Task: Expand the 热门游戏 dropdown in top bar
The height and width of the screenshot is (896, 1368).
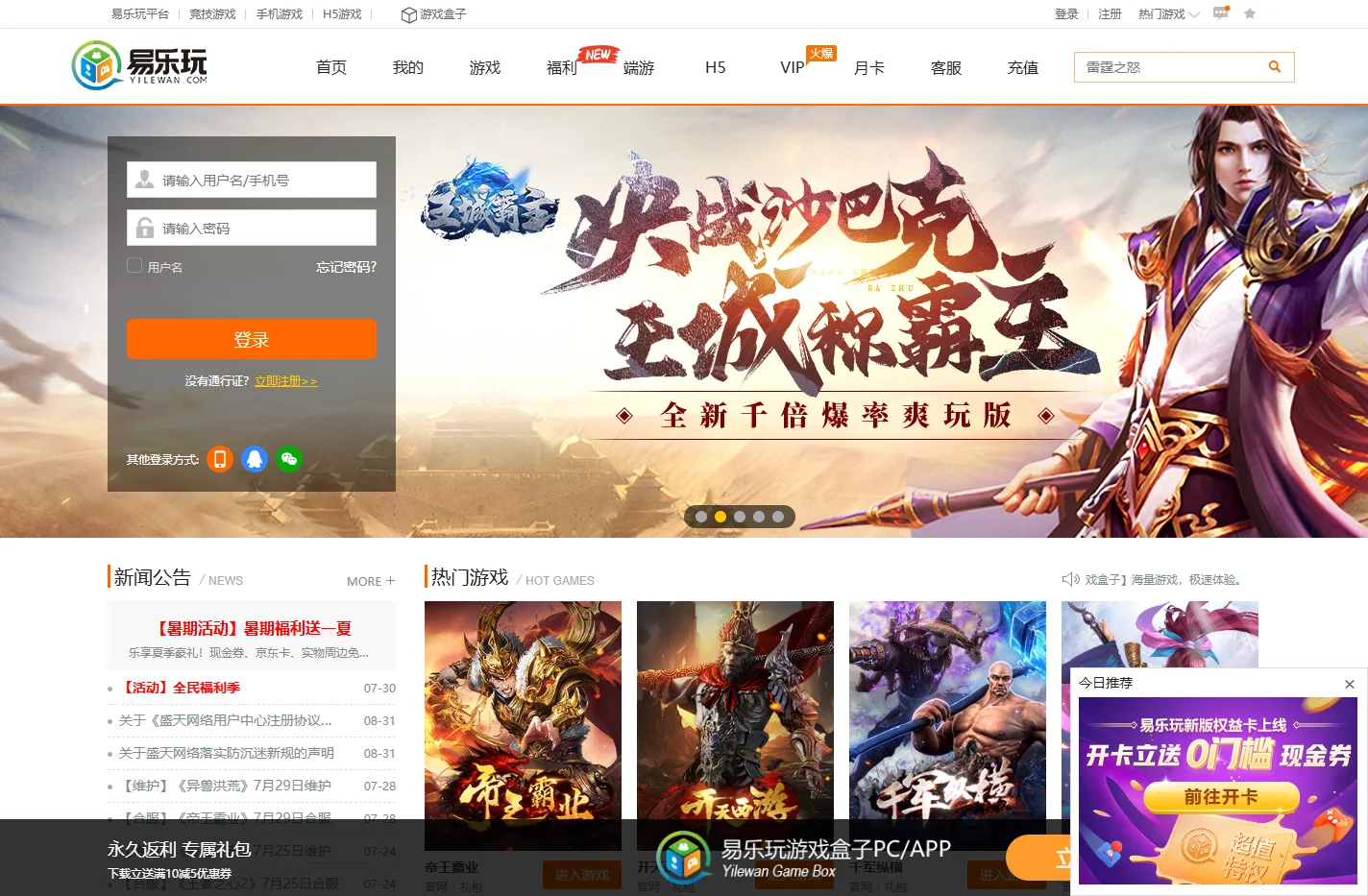Action: (1168, 14)
